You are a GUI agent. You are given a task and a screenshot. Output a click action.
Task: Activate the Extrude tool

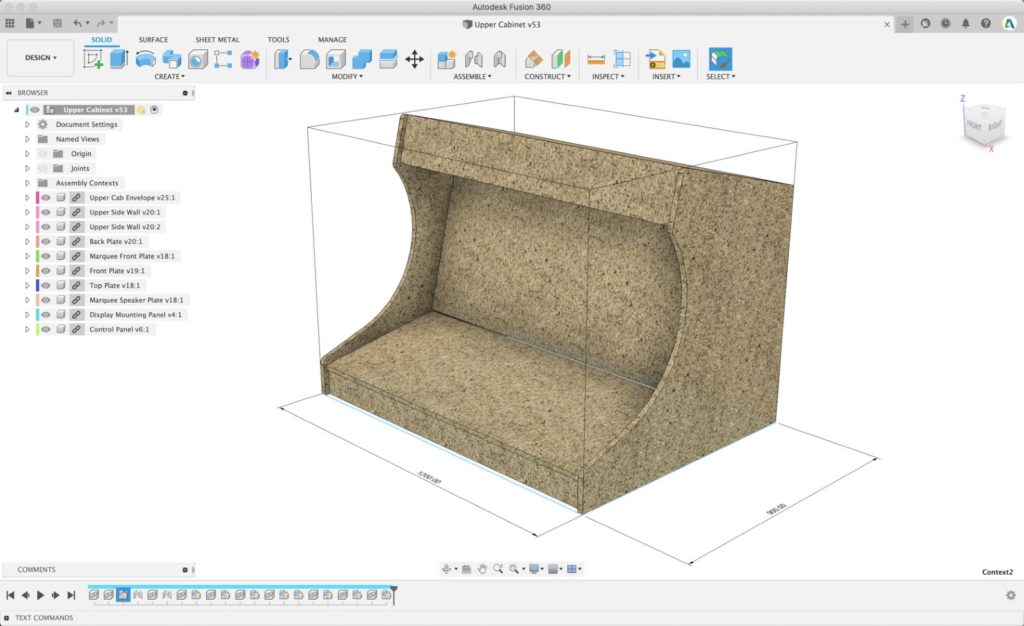[119, 60]
